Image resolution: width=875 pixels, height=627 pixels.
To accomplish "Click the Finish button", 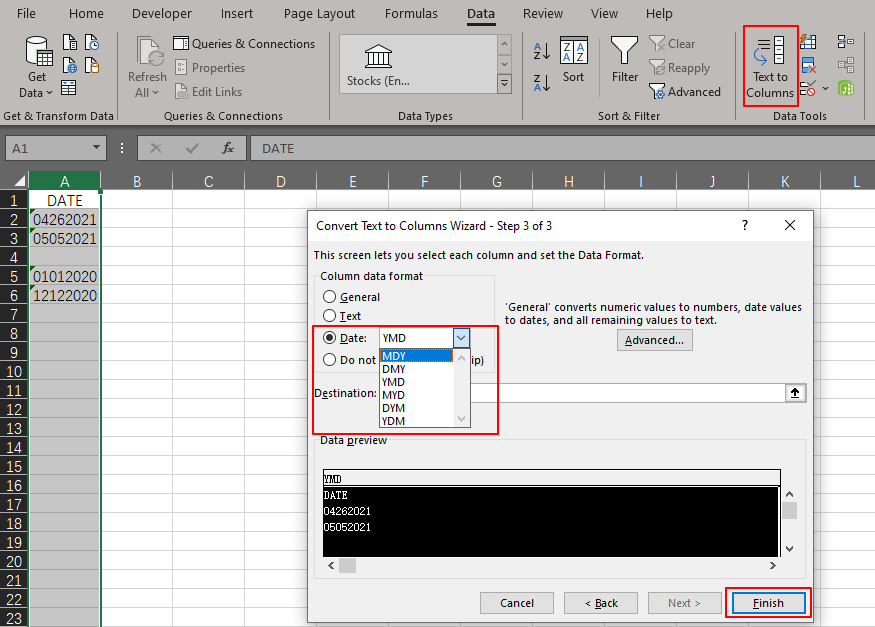I will [767, 602].
